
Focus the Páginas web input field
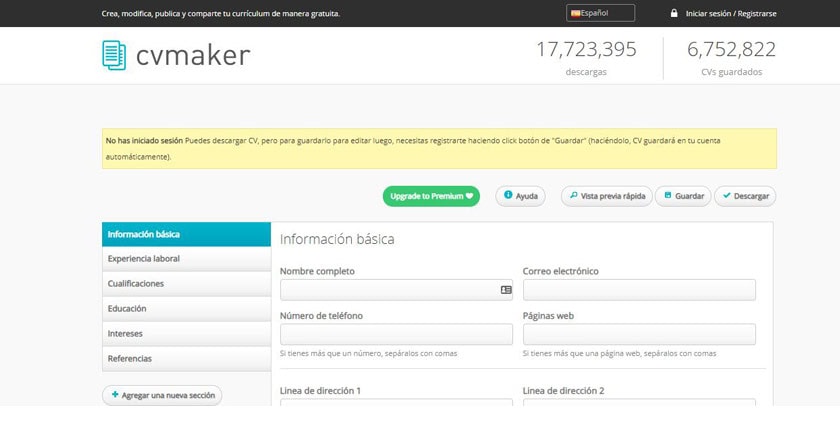[x=639, y=334]
